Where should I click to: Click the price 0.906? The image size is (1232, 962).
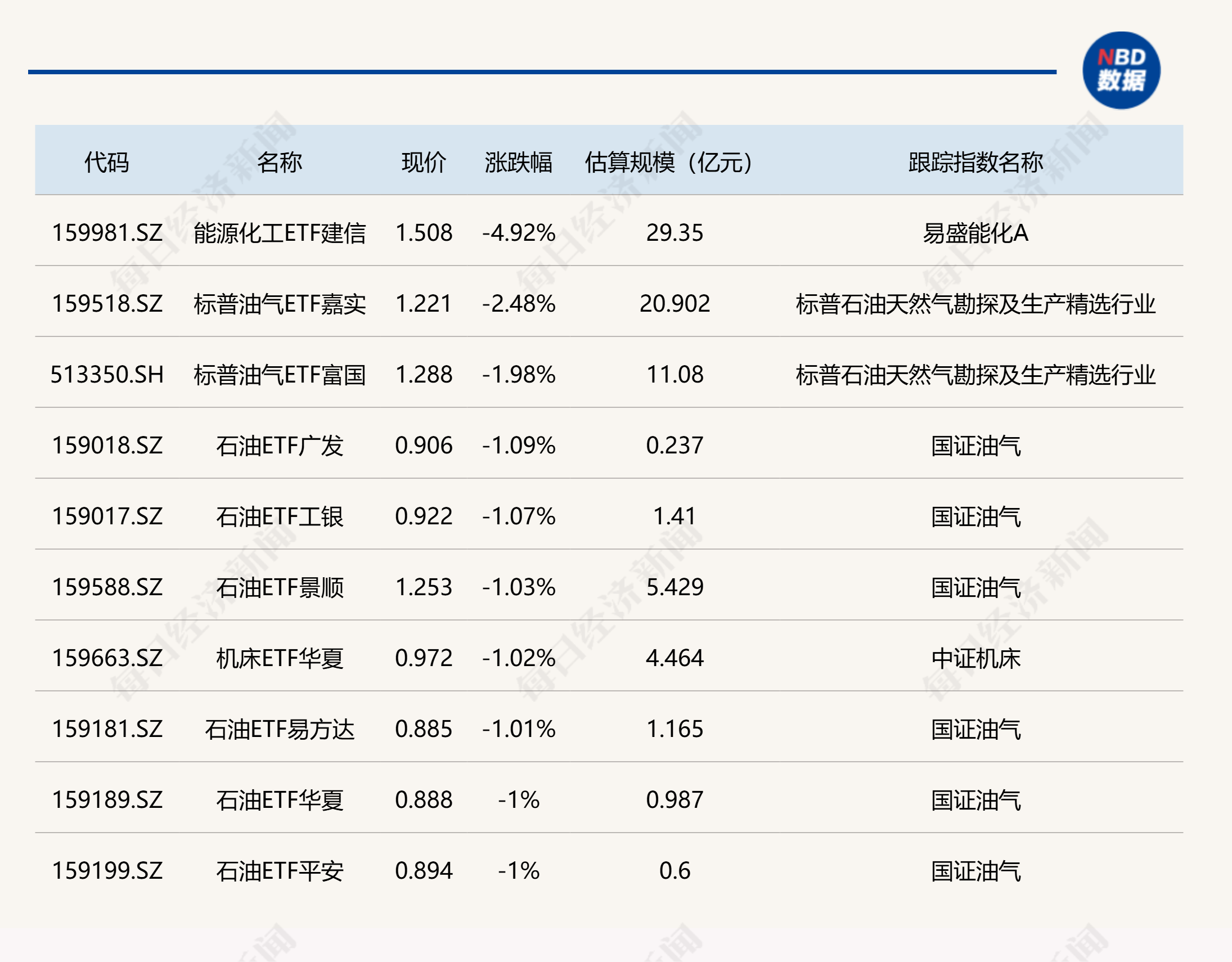tap(424, 446)
